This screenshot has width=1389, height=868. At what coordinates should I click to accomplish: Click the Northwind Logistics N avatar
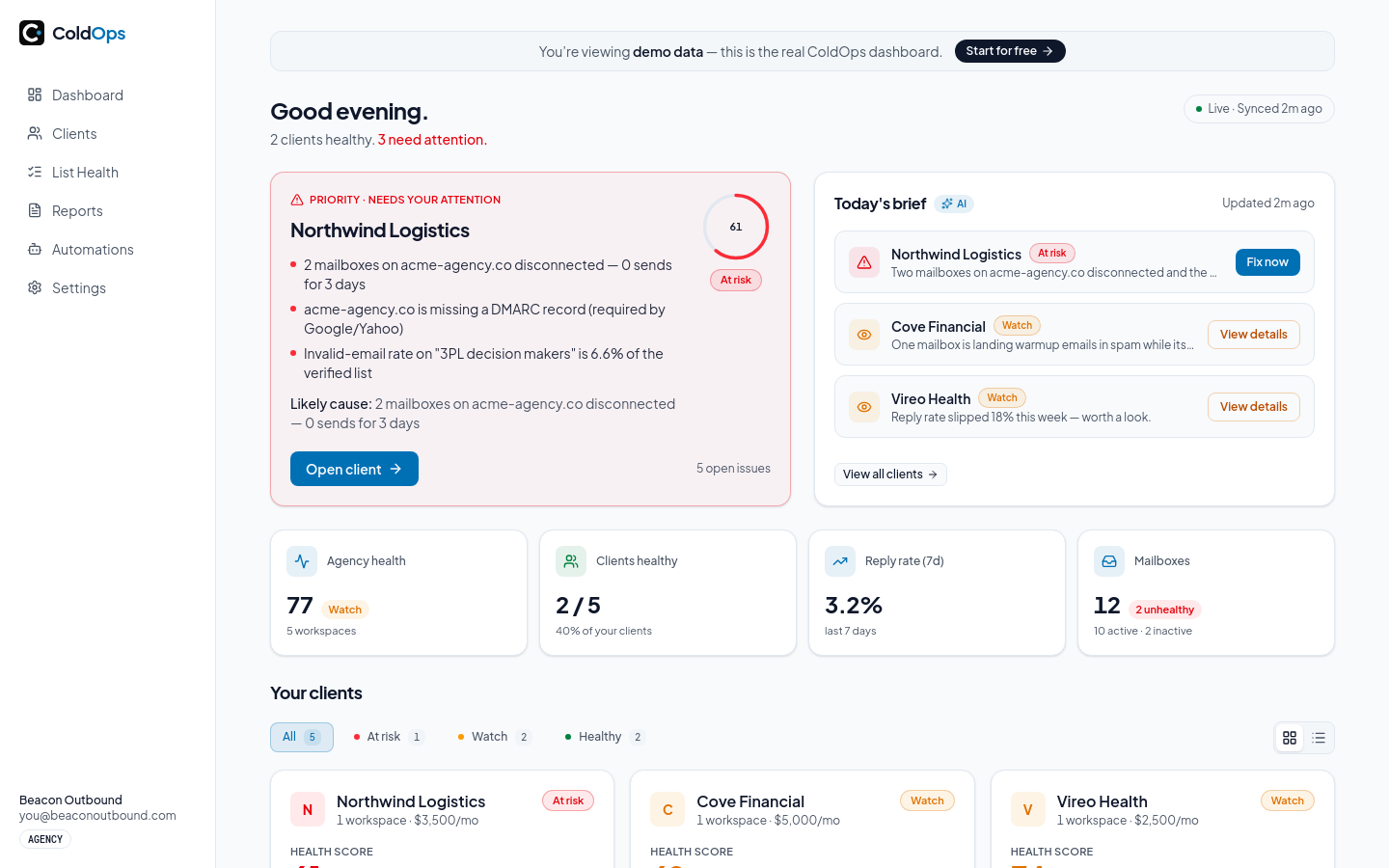[308, 810]
